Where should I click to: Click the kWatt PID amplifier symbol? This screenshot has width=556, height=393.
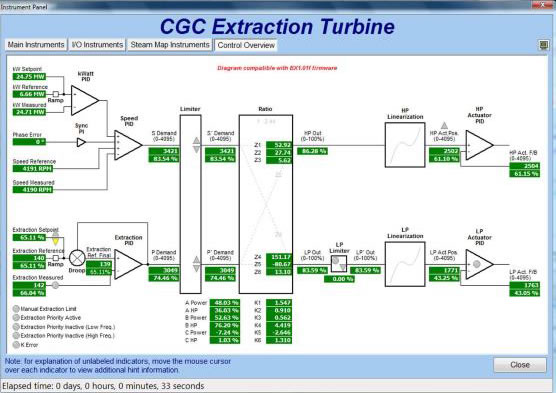(x=85, y=100)
